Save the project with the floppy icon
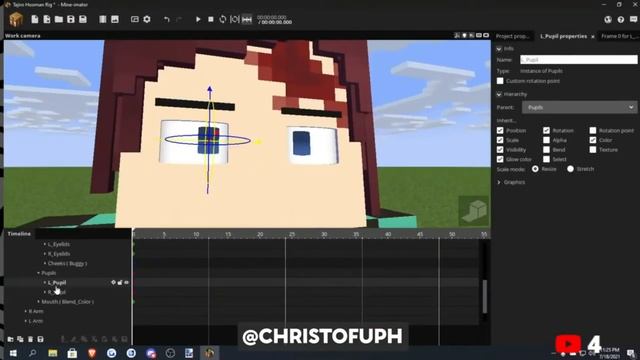Screen dimensions: 640x360 pyautogui.click(x=71, y=19)
